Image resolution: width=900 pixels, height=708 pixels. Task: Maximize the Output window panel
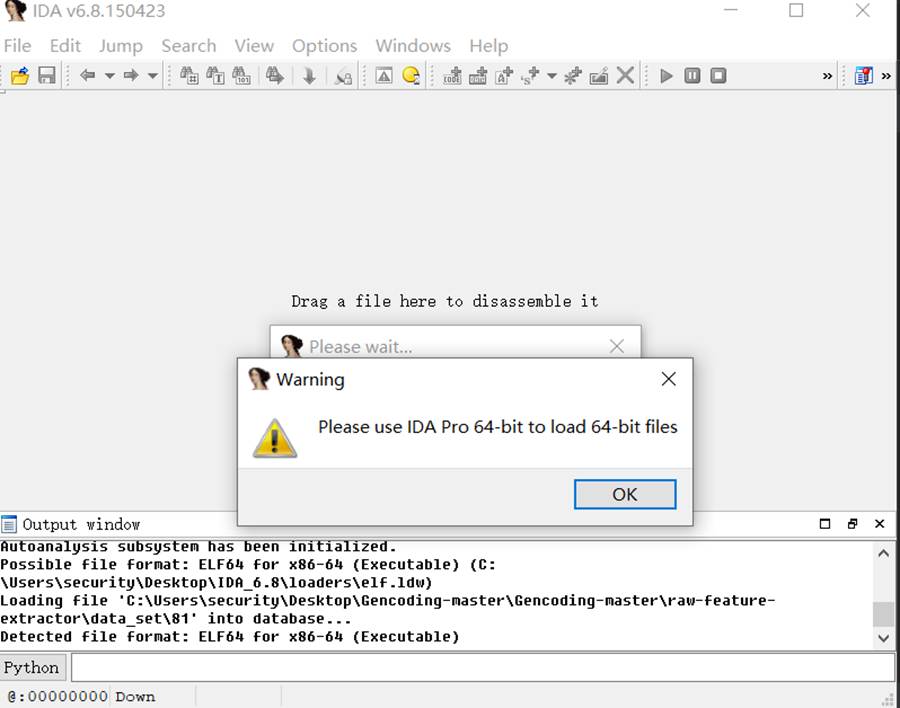coord(825,523)
